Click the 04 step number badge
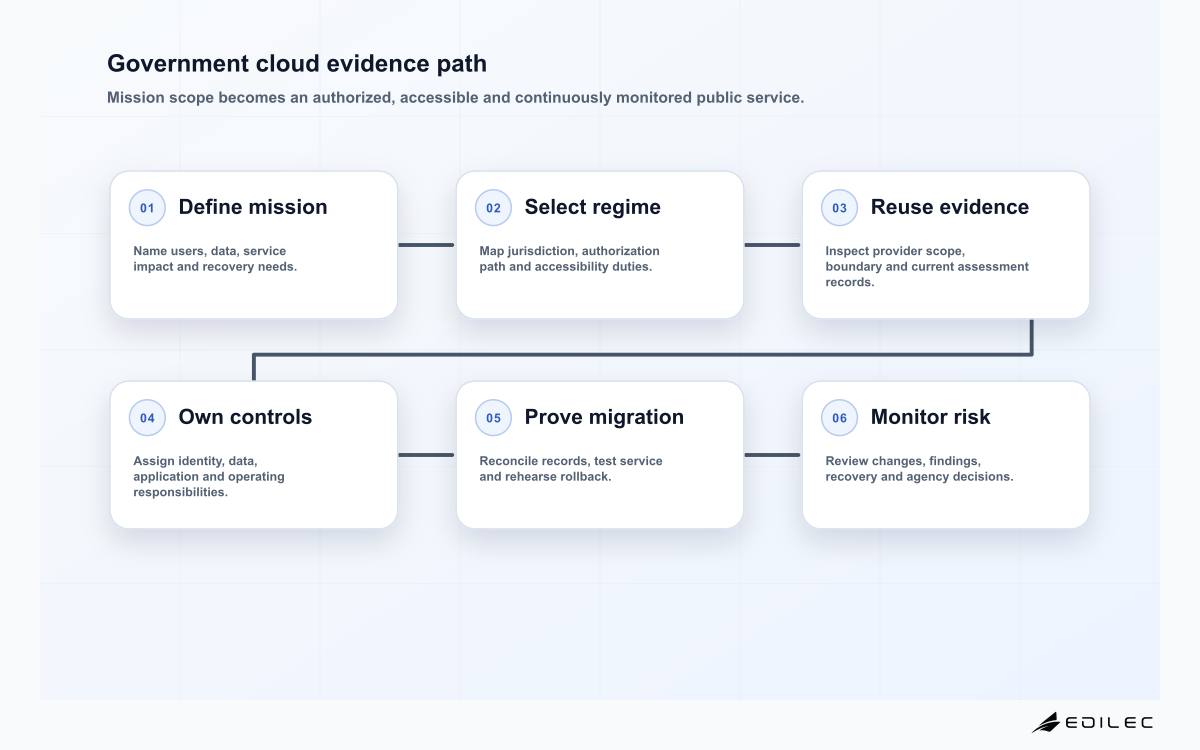Viewport: 1200px width, 750px height. point(147,418)
